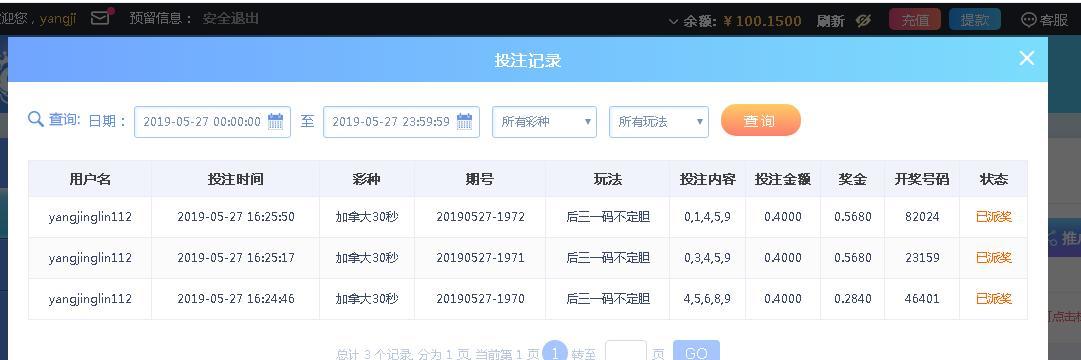The height and width of the screenshot is (360, 1081).
Task: Click period number 20190527-1971
Action: pos(480,258)
